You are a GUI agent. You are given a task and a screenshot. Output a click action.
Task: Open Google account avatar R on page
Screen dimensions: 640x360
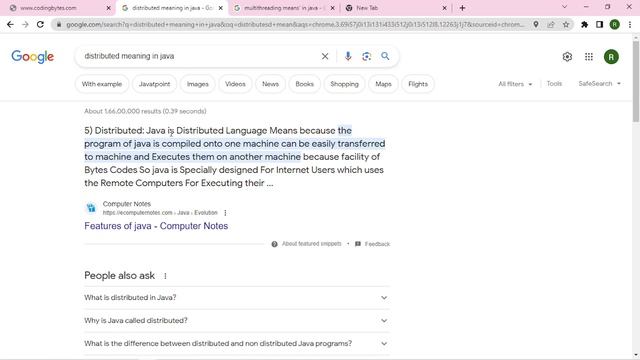[x=611, y=57]
